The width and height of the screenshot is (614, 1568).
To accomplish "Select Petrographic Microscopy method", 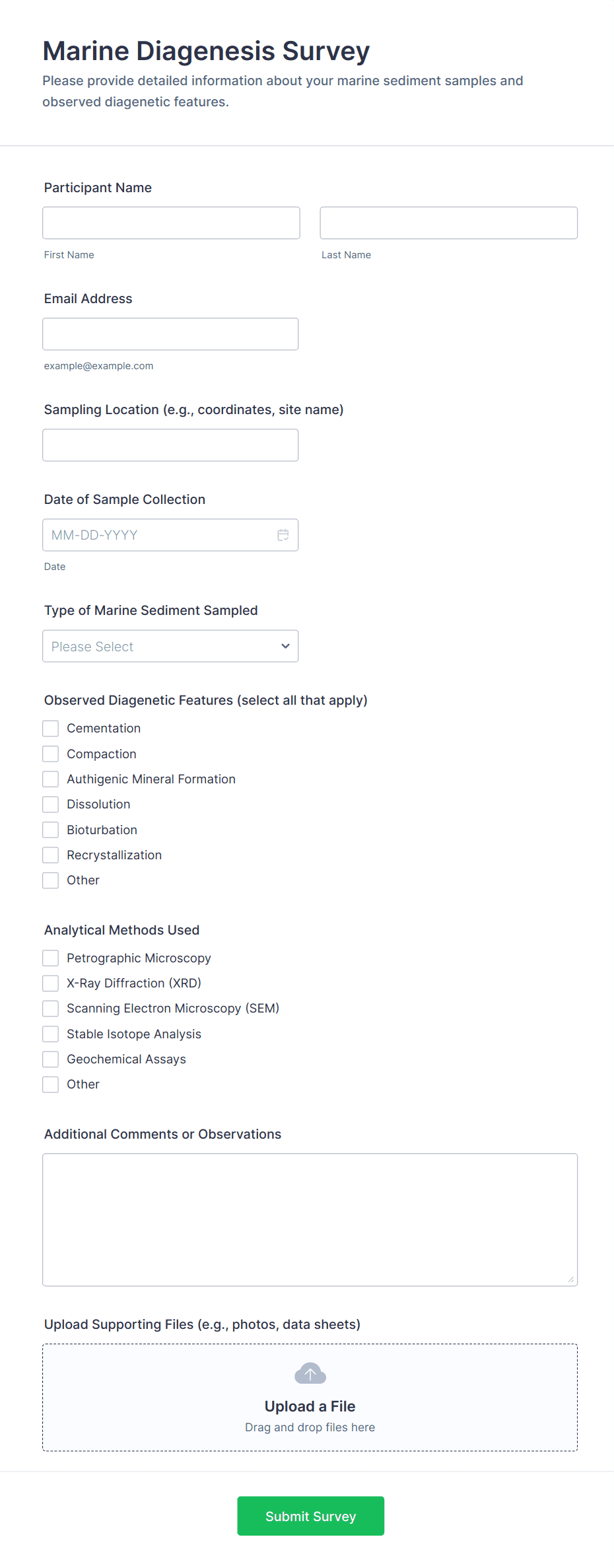I will click(x=51, y=958).
